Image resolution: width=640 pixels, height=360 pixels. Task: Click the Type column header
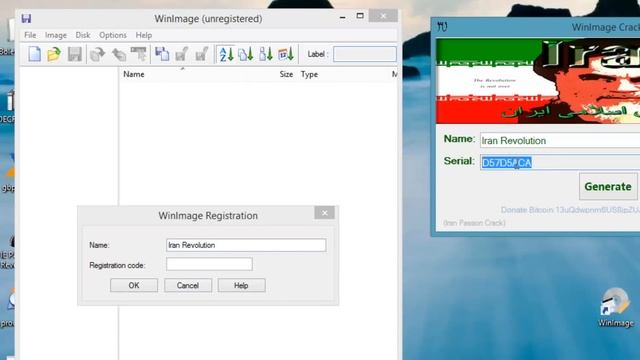[x=309, y=74]
